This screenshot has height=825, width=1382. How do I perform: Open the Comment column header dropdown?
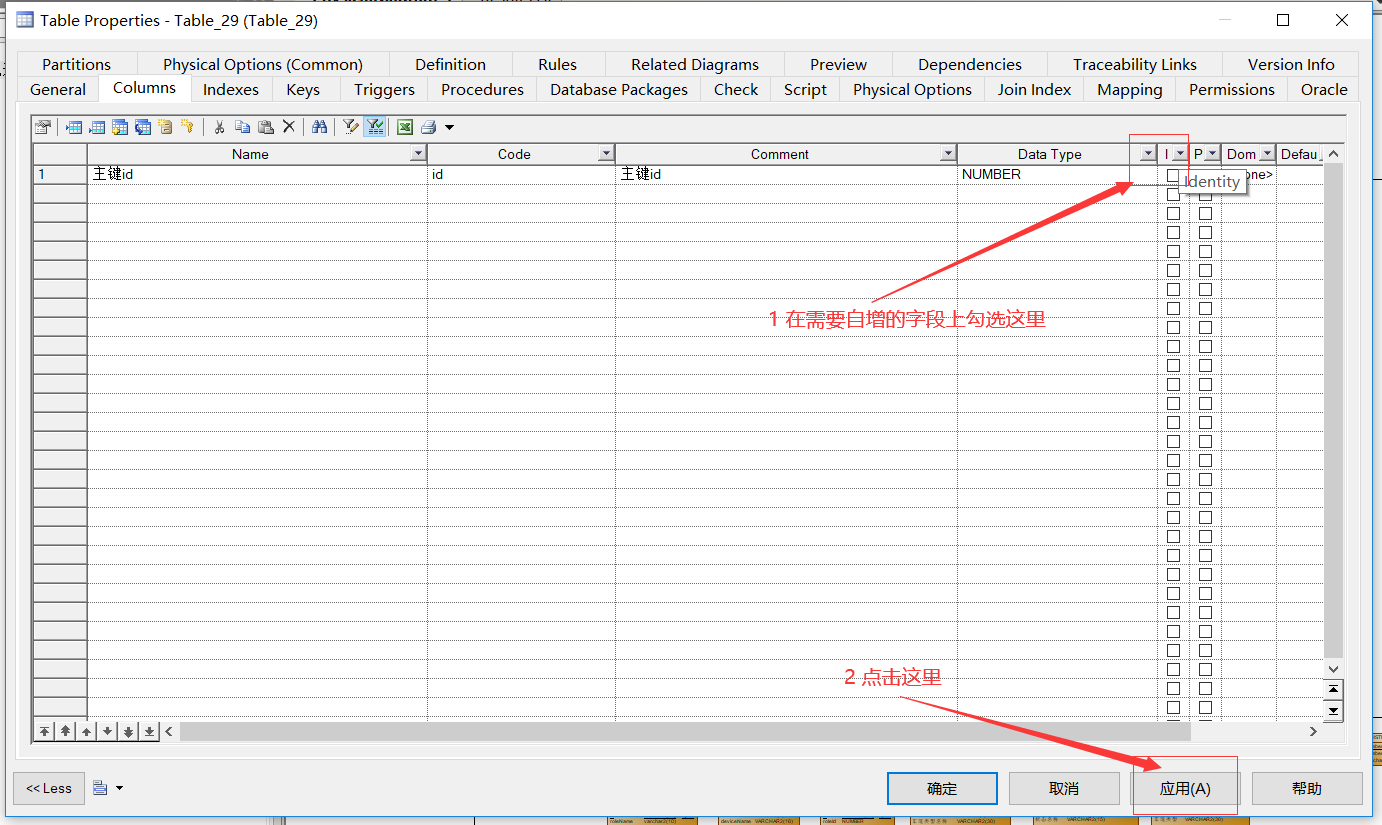coord(948,154)
